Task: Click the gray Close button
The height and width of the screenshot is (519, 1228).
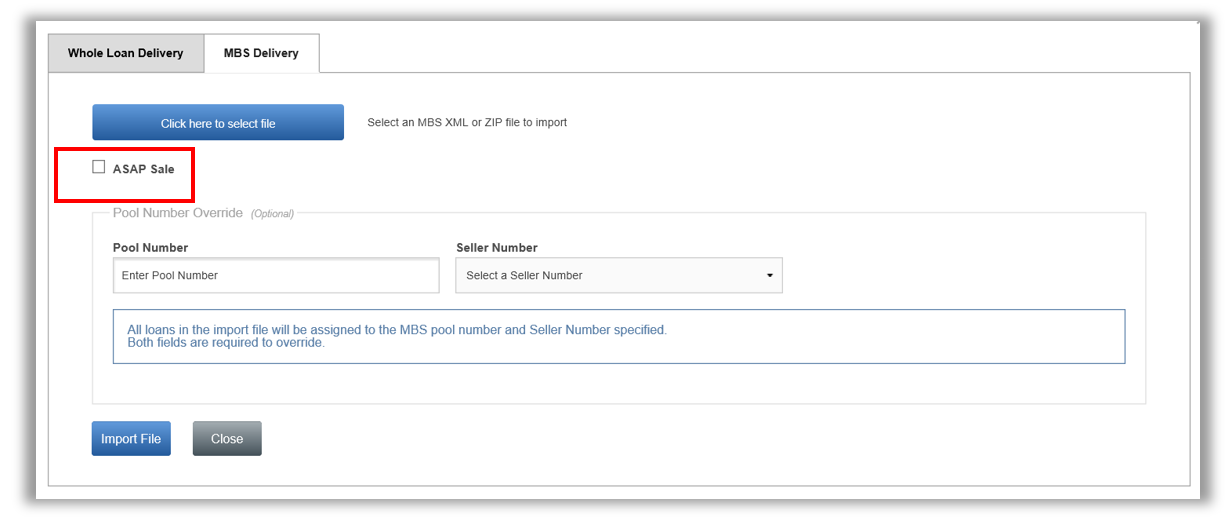Action: tap(227, 439)
